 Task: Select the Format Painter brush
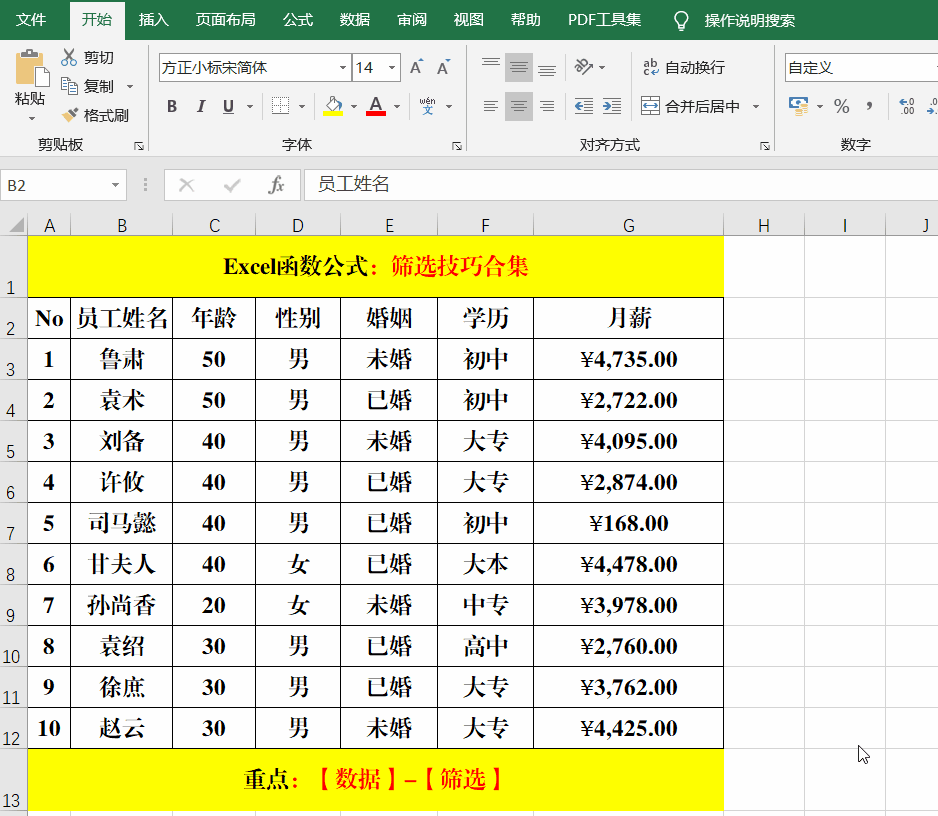(70, 114)
